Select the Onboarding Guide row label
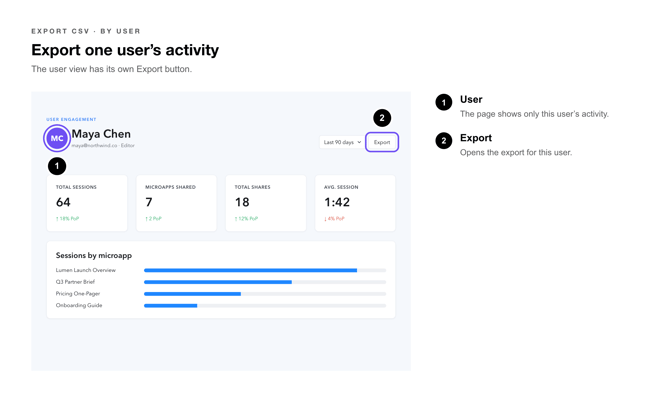Image resolution: width=670 pixels, height=402 pixels. click(79, 305)
